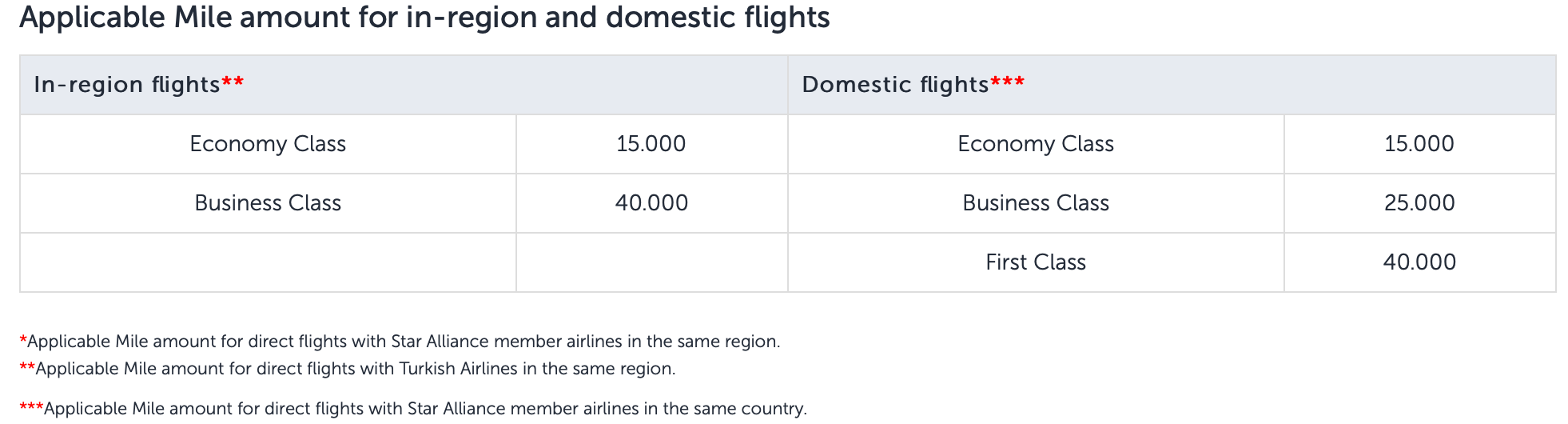Click the single red asterisk of first footnote

point(23,339)
